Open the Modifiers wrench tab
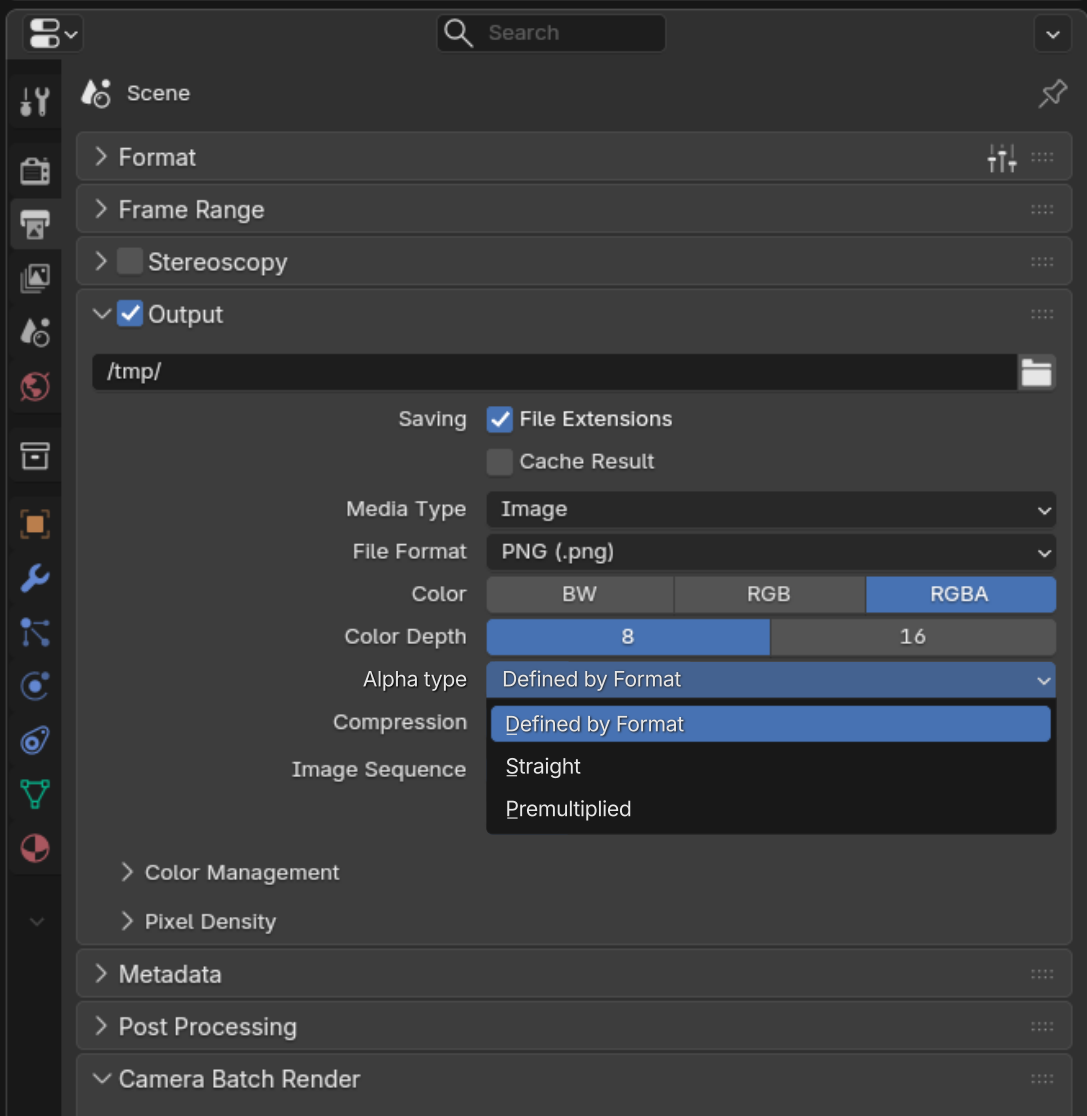Viewport: 1087px width, 1116px height. click(x=34, y=578)
